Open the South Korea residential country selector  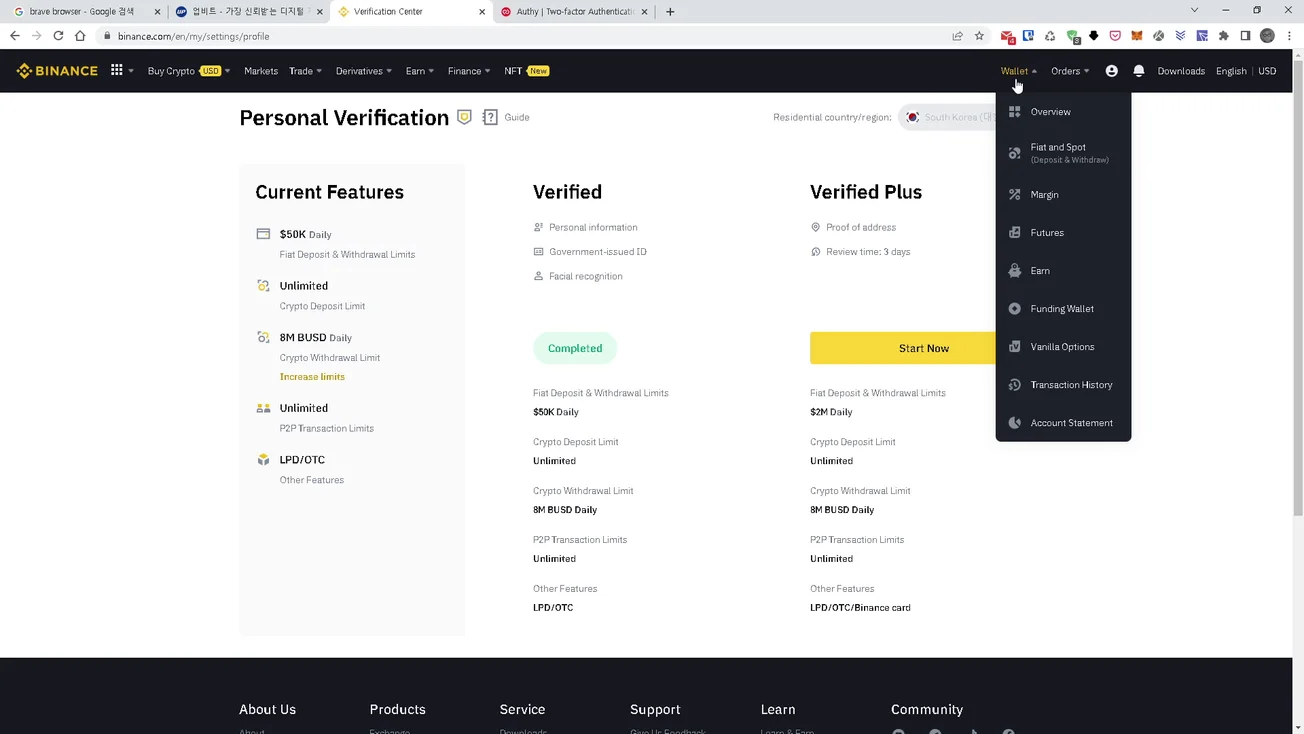(x=948, y=117)
